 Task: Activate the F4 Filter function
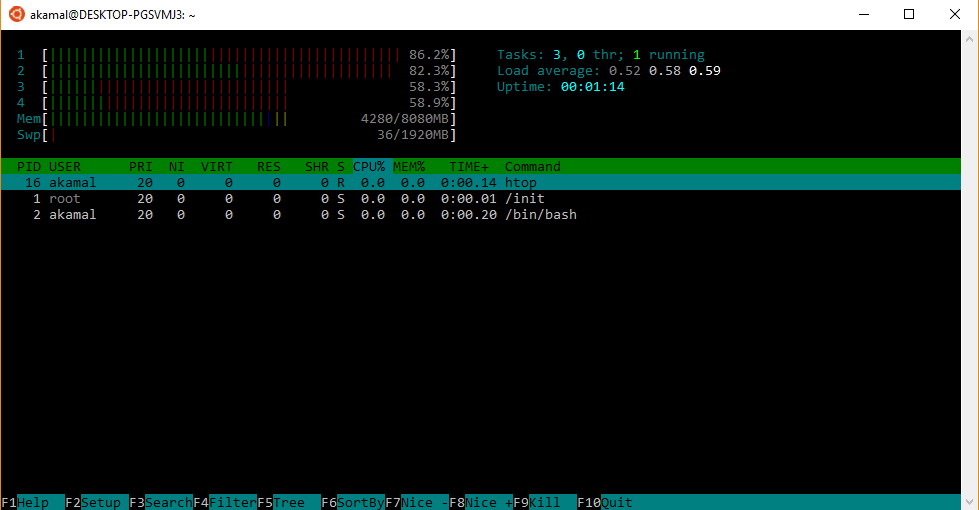coord(225,503)
